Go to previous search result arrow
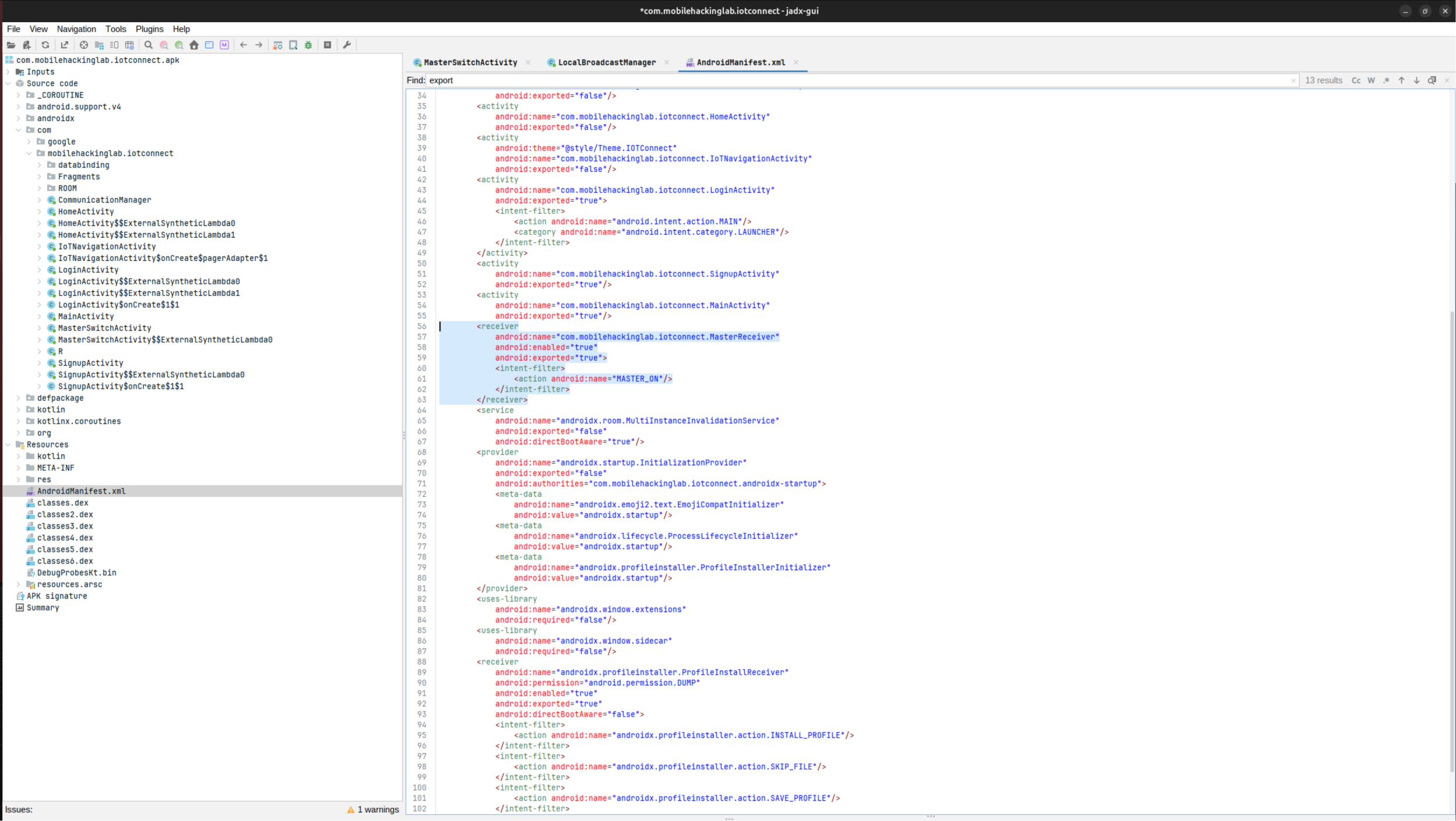This screenshot has height=821, width=1456. [1401, 80]
